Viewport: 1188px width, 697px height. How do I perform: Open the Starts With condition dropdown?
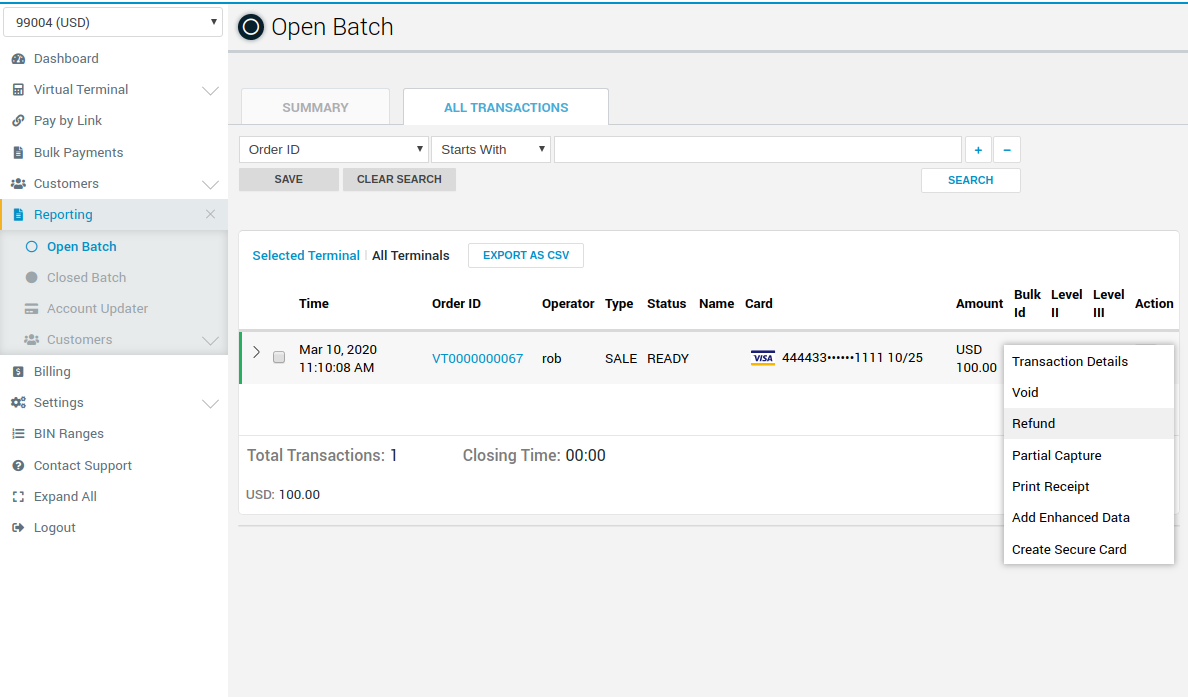click(491, 150)
